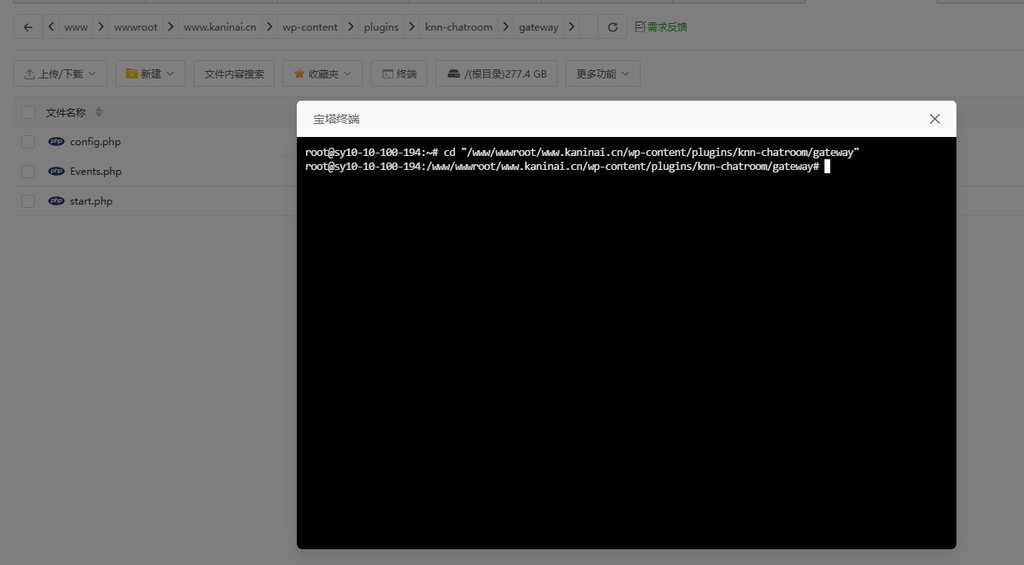Expand the chevron after knn-chatroom breadcrumb
The width and height of the screenshot is (1024, 565).
coord(505,27)
